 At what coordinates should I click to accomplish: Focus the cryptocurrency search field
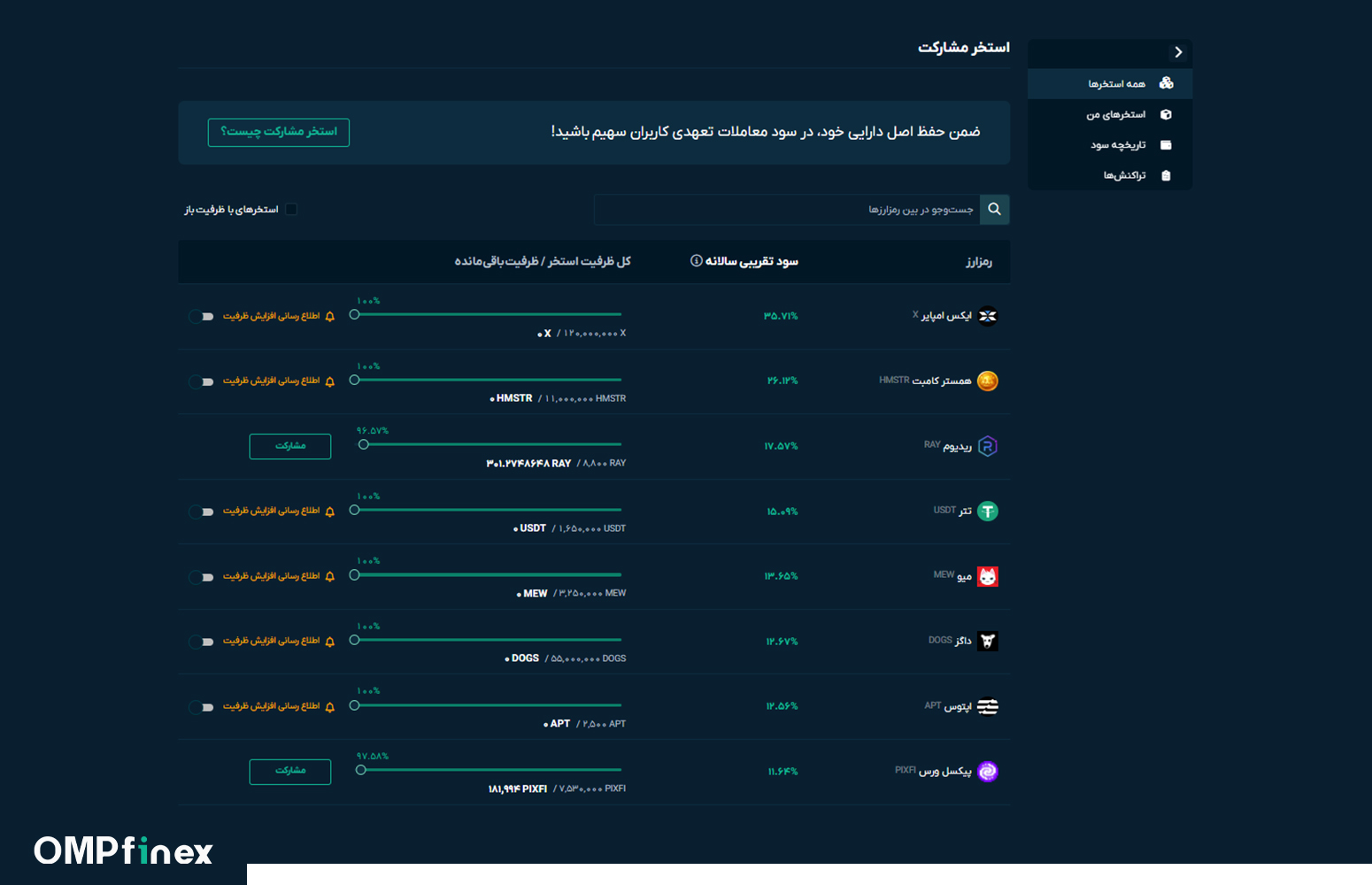pos(787,209)
